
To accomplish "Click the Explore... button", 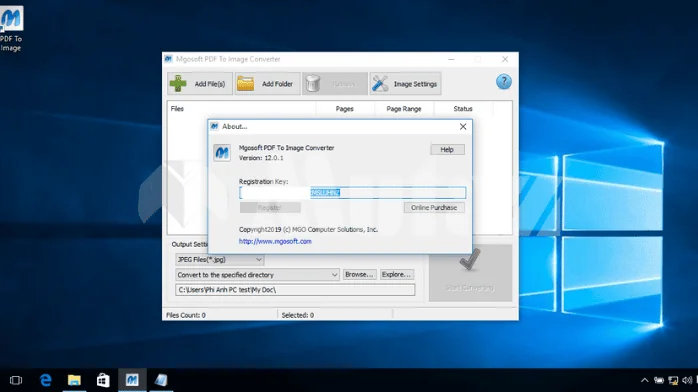I will click(396, 275).
